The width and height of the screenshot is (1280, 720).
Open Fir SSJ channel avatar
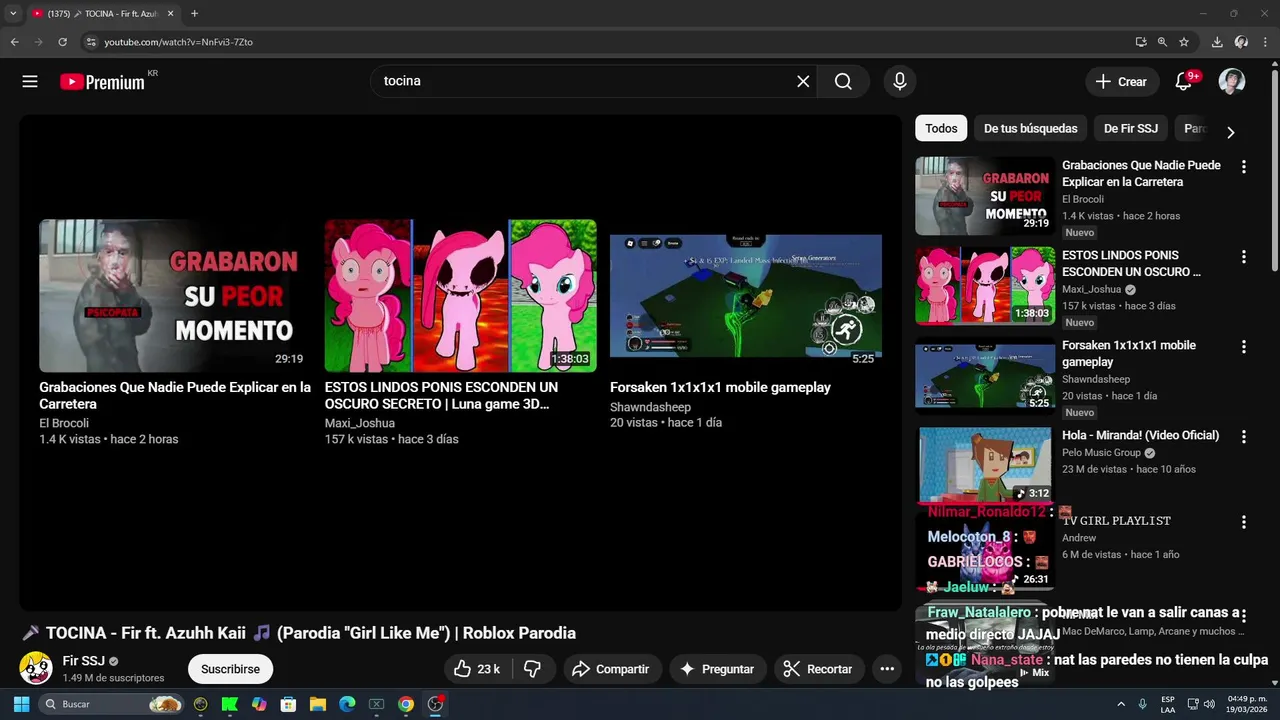tap(36, 668)
